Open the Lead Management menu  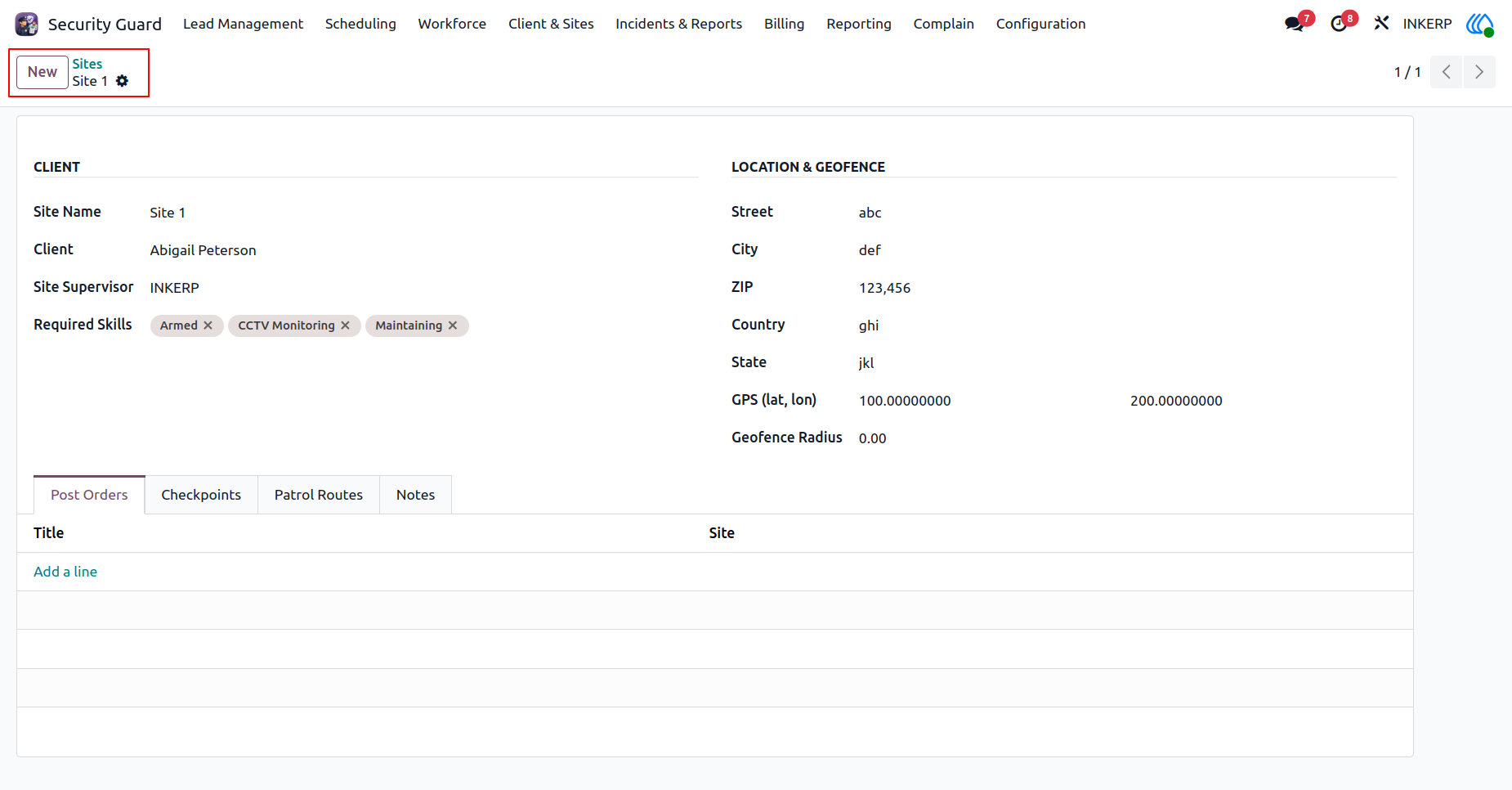tap(243, 24)
